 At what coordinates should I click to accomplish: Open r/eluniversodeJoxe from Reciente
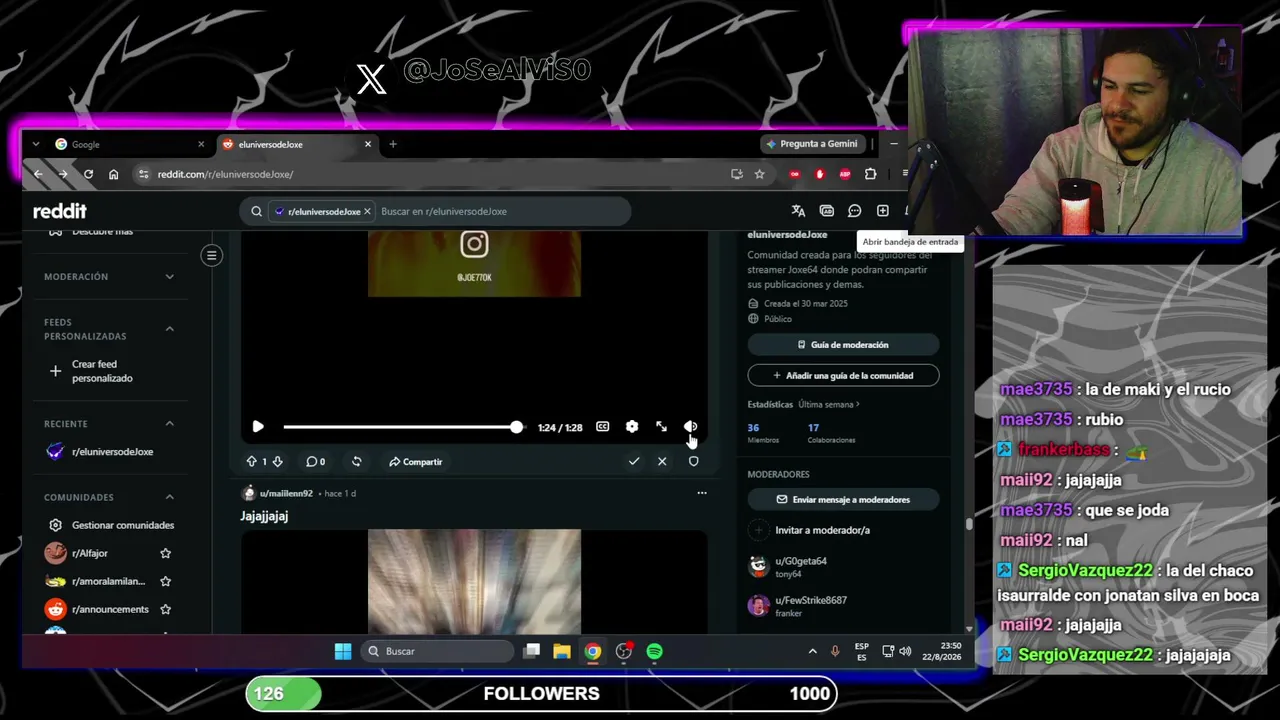(x=110, y=452)
